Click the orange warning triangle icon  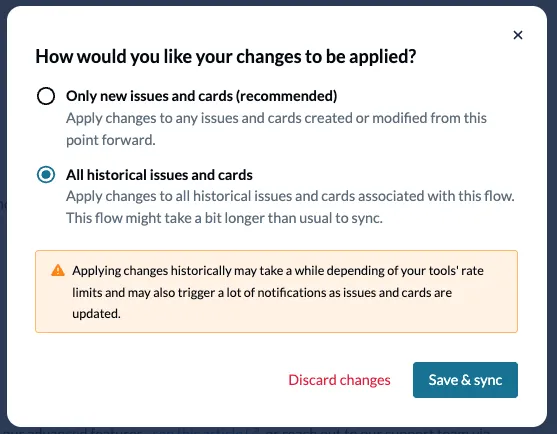coord(58,270)
